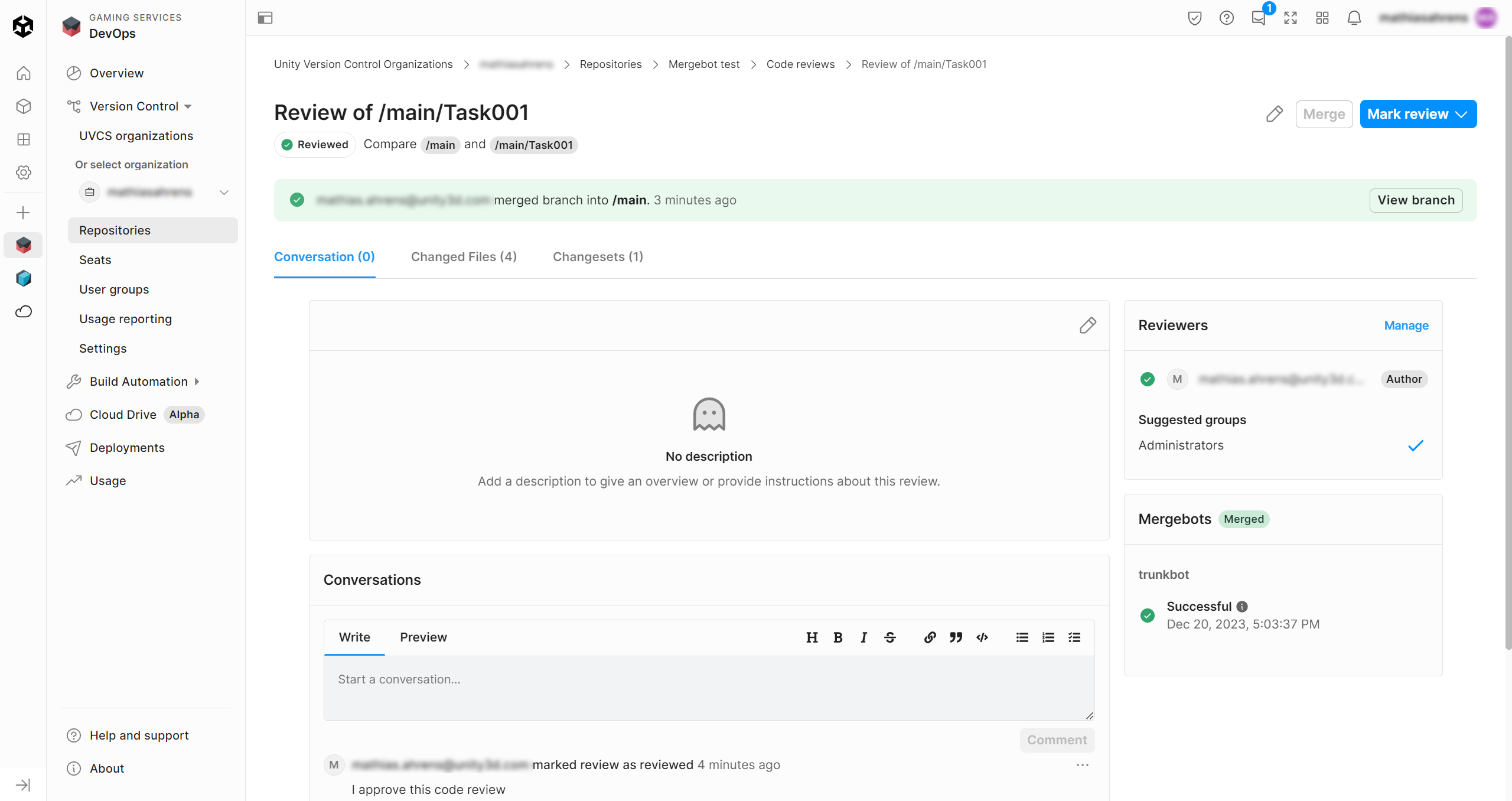Open the Mark review dropdown
The height and width of the screenshot is (801, 1512).
(1417, 114)
